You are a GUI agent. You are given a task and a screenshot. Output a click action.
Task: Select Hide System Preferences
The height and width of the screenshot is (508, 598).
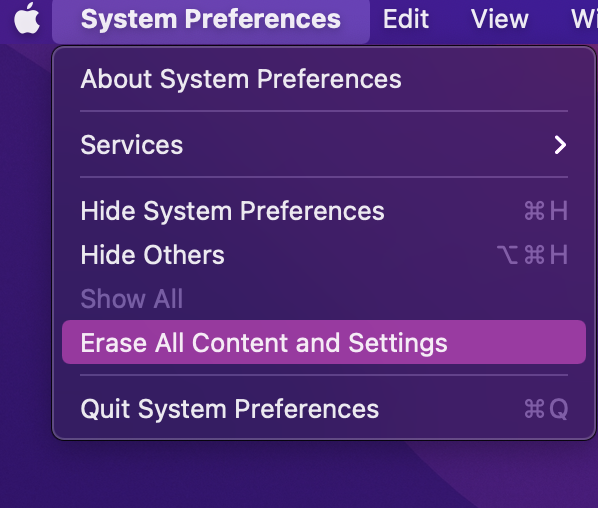pyautogui.click(x=324, y=211)
